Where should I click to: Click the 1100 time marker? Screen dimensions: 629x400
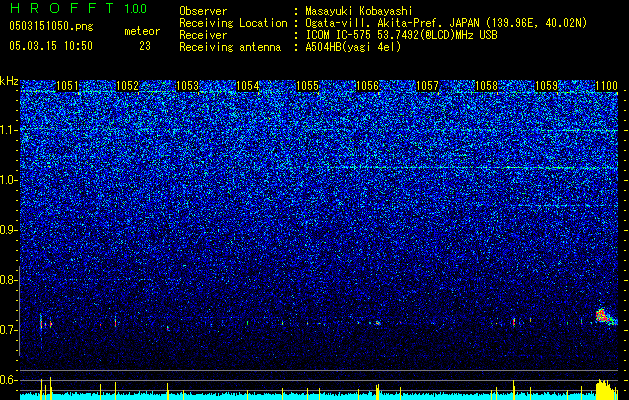pos(606,86)
